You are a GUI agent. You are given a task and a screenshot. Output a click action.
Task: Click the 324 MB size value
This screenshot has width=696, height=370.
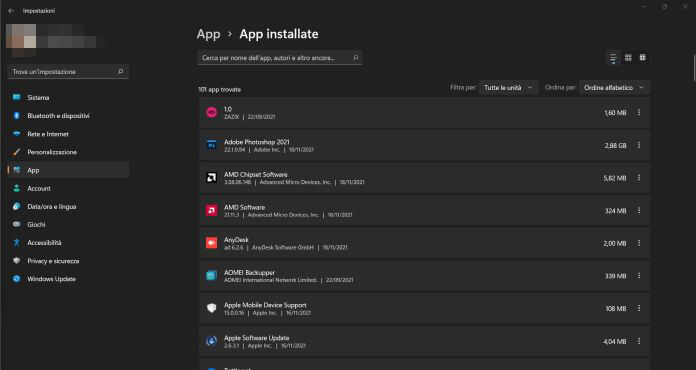point(615,211)
